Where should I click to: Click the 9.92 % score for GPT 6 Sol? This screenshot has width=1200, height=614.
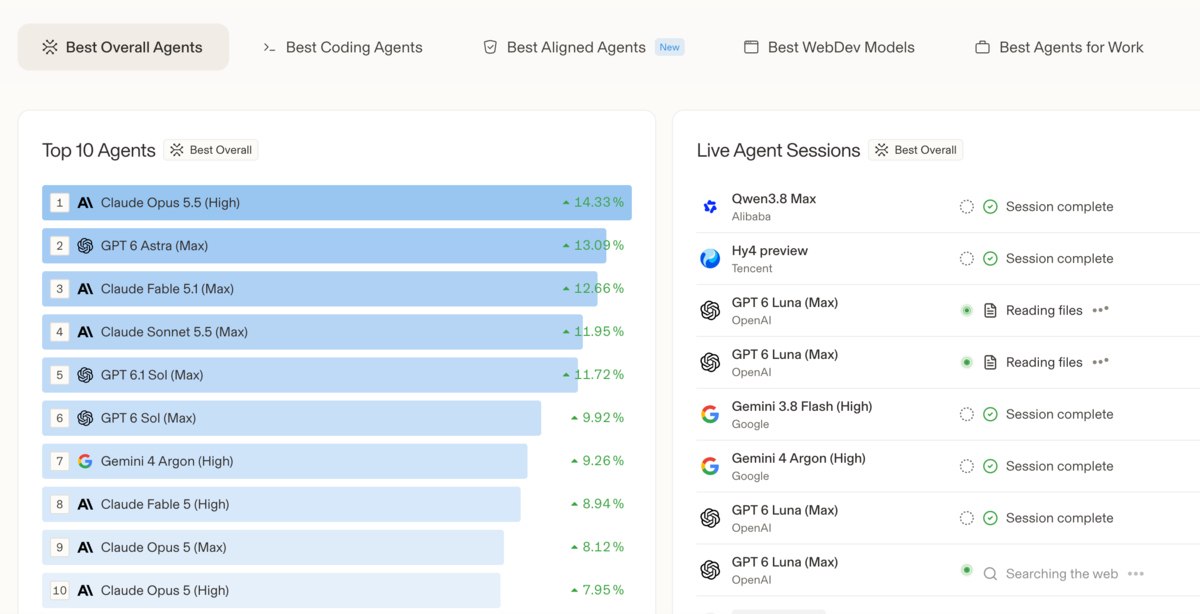(x=603, y=418)
